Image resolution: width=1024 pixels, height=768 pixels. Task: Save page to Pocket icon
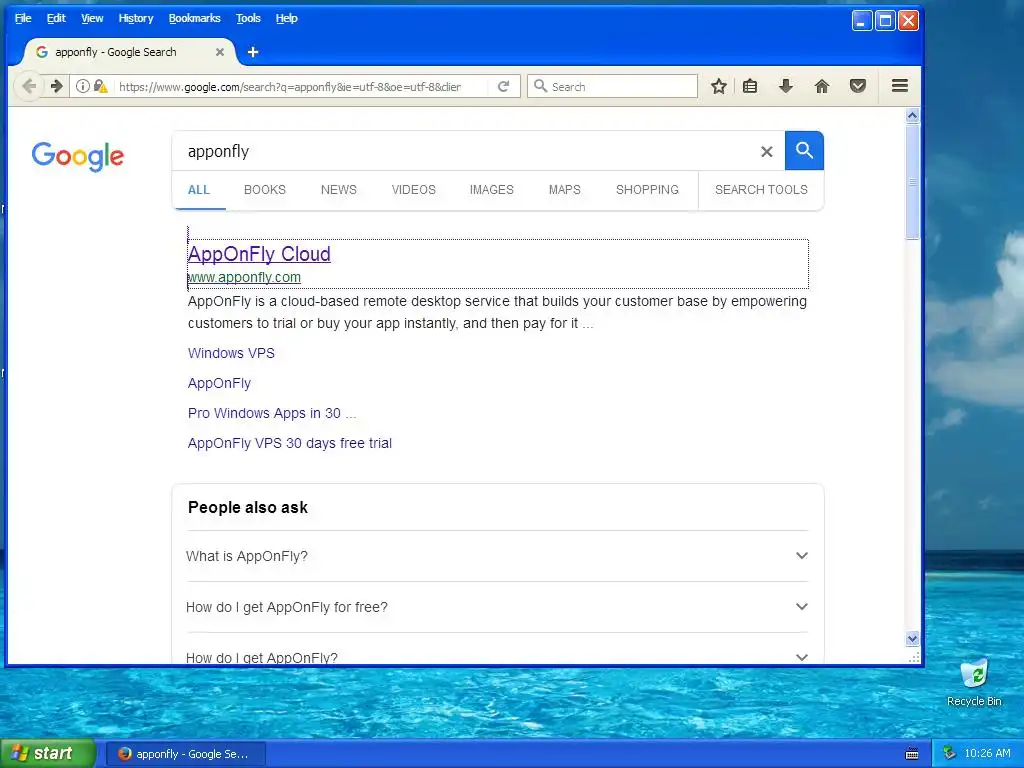pyautogui.click(x=857, y=86)
